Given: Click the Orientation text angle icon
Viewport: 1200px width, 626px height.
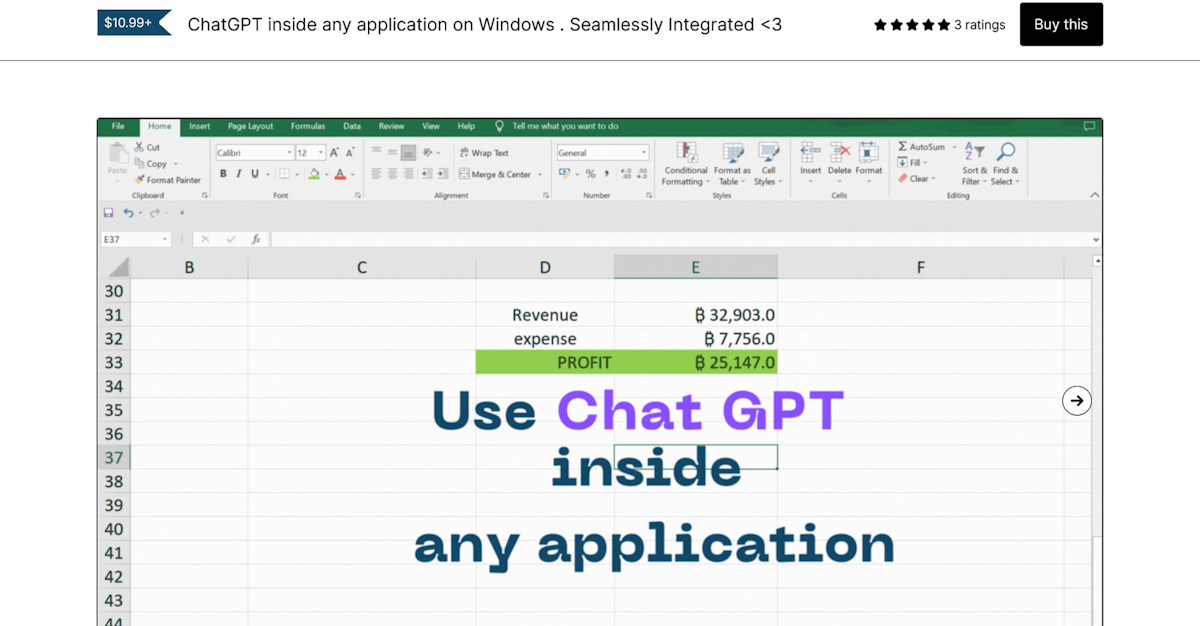Looking at the screenshot, I should (x=428, y=153).
